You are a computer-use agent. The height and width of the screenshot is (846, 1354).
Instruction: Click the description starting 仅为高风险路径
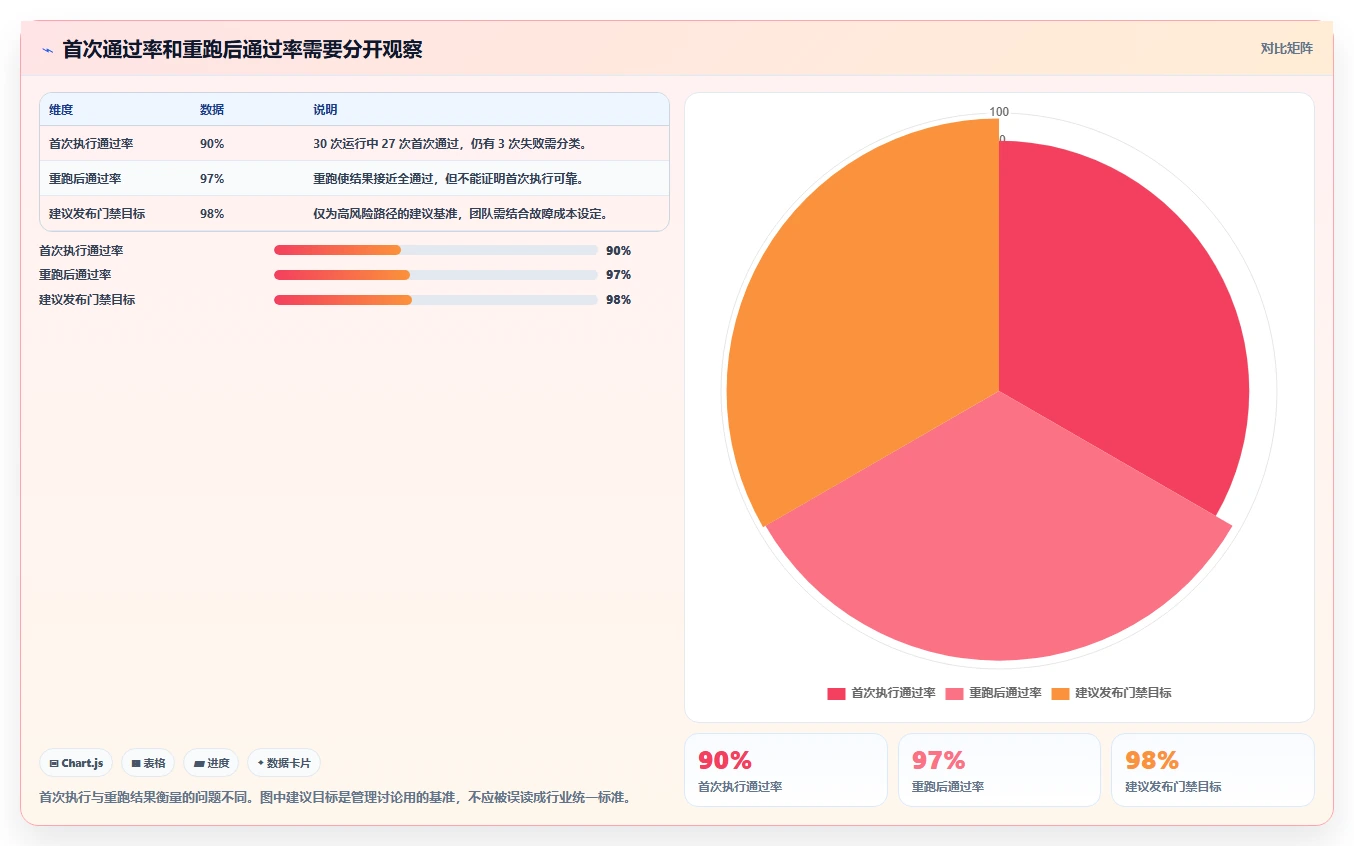pos(460,214)
